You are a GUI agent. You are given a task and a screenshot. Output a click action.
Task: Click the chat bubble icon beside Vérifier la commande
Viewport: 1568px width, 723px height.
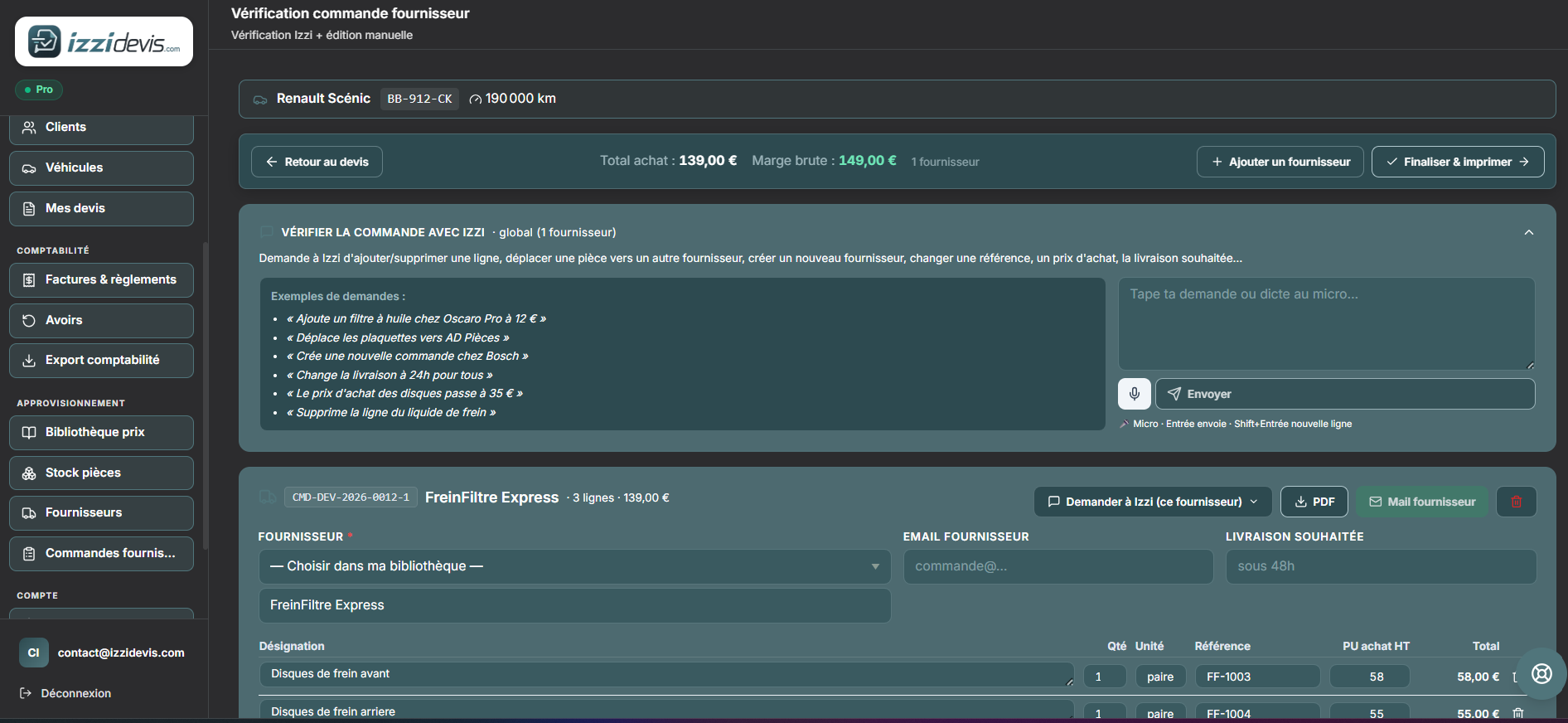pyautogui.click(x=266, y=232)
